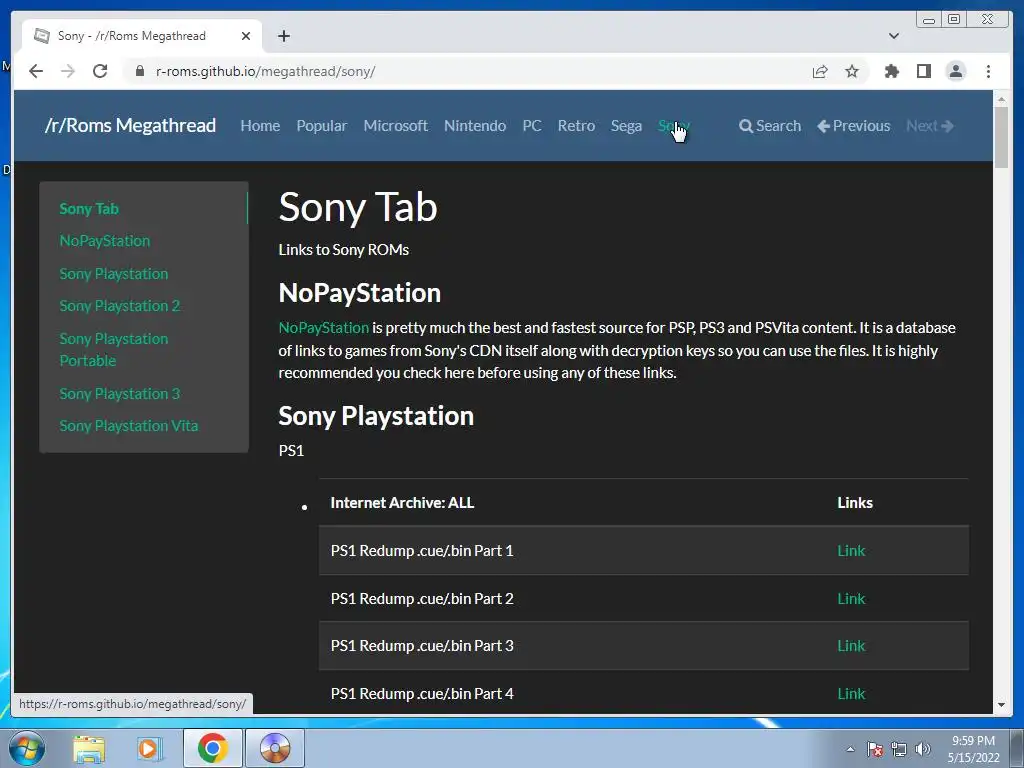The height and width of the screenshot is (768, 1024).
Task: Click the 'NoPayStation' section heading
Action: (x=359, y=293)
